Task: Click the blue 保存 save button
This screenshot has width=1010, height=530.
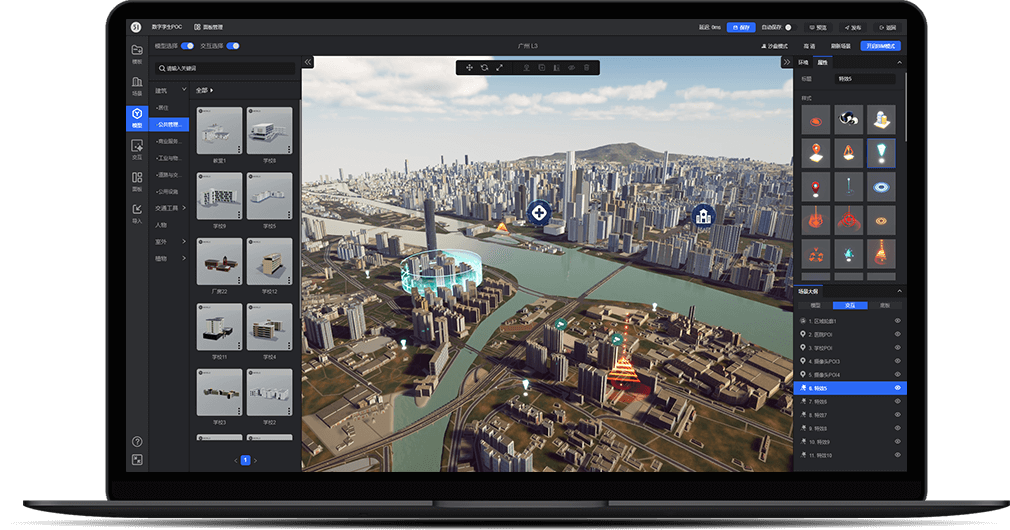Action: [741, 27]
